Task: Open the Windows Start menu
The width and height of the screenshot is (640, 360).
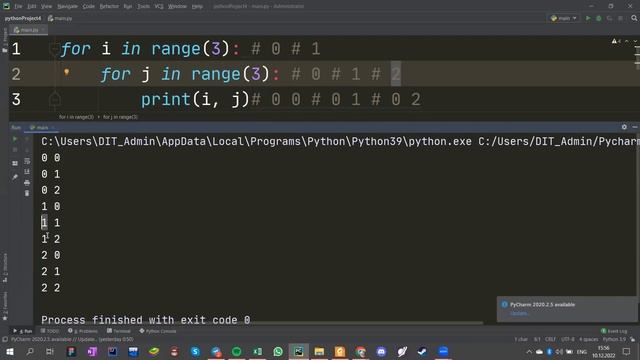Action: click(x=9, y=351)
